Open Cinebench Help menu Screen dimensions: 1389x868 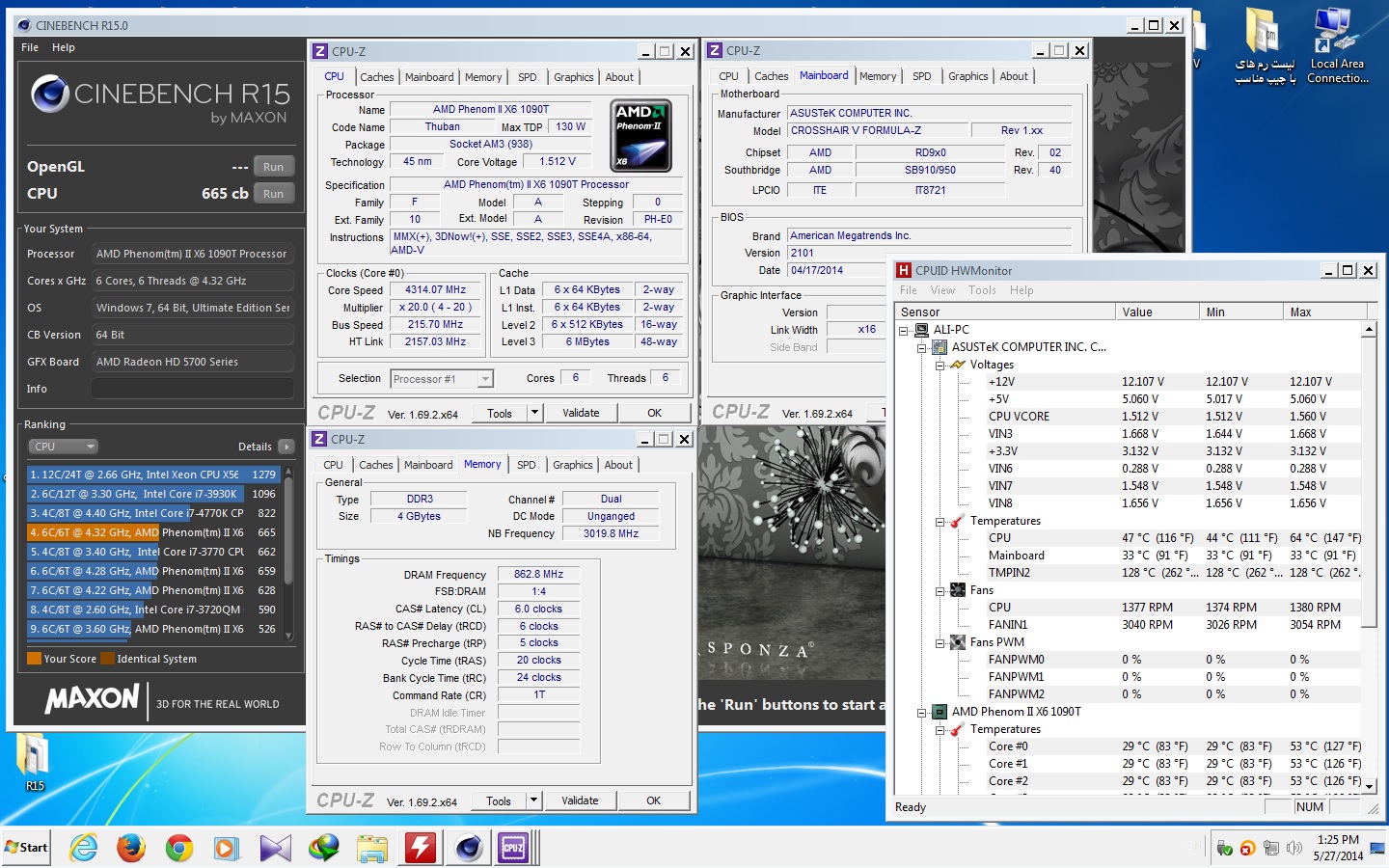point(64,47)
